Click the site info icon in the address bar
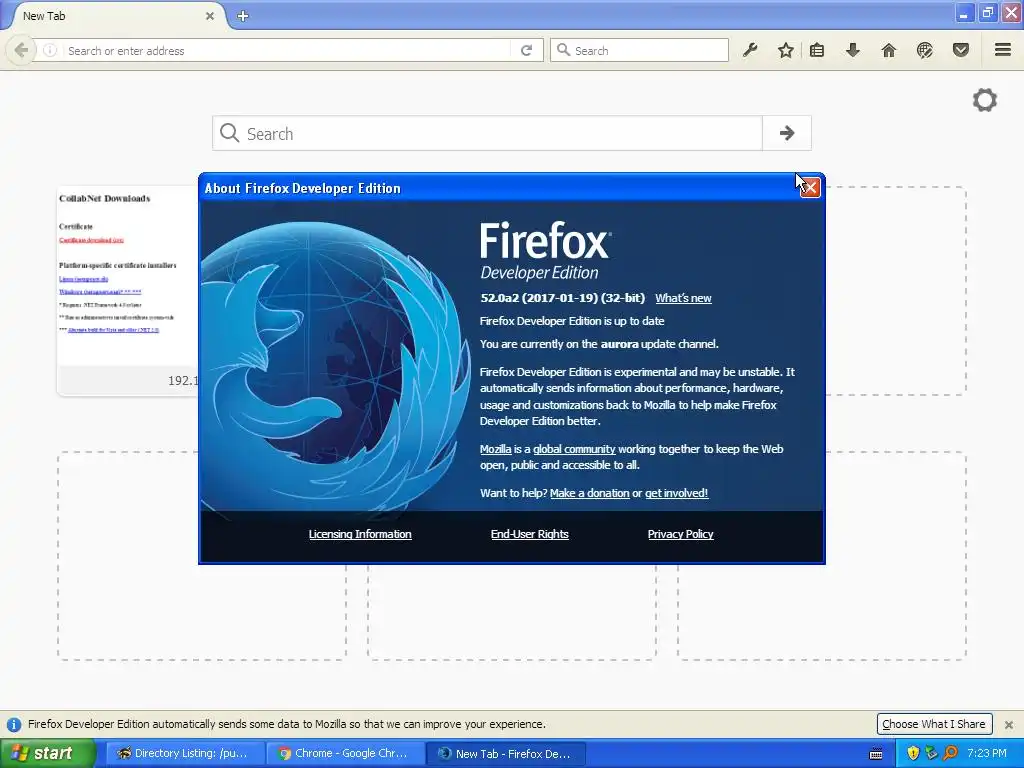 pos(50,50)
